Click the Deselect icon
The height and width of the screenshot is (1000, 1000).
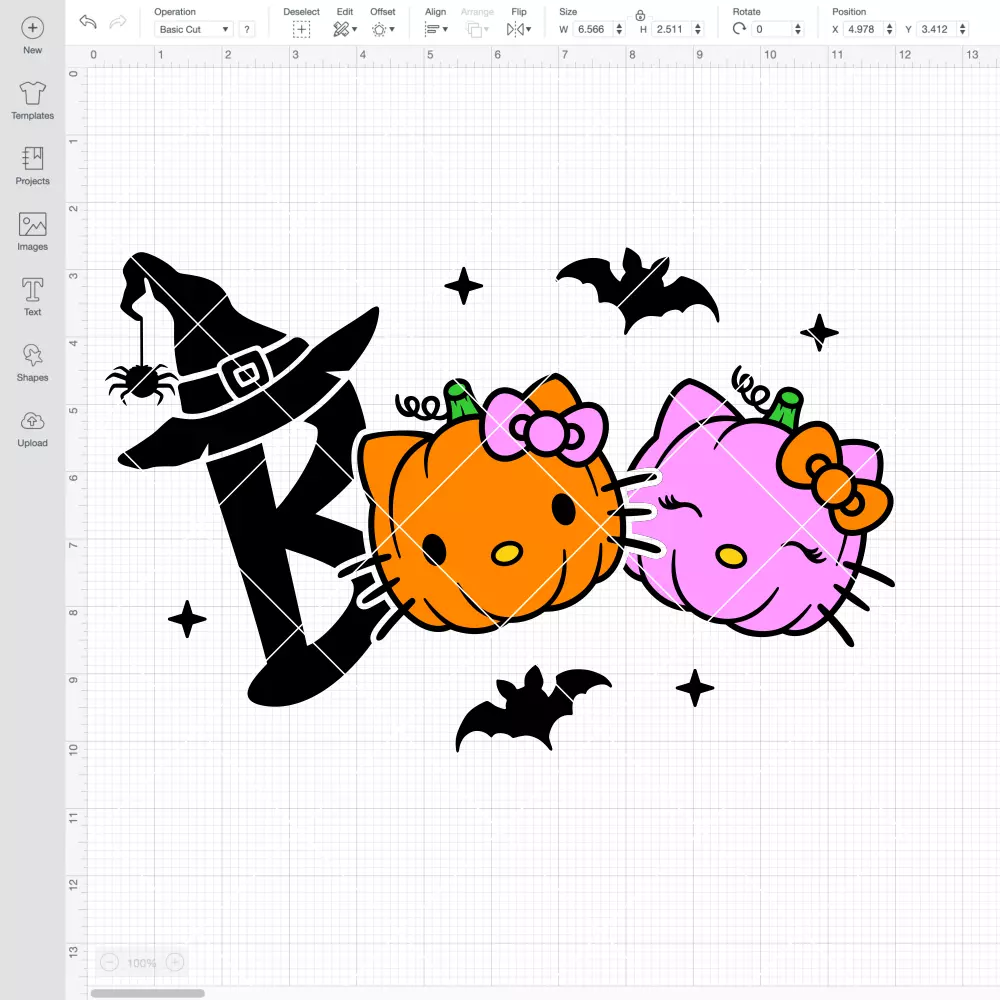(x=302, y=29)
